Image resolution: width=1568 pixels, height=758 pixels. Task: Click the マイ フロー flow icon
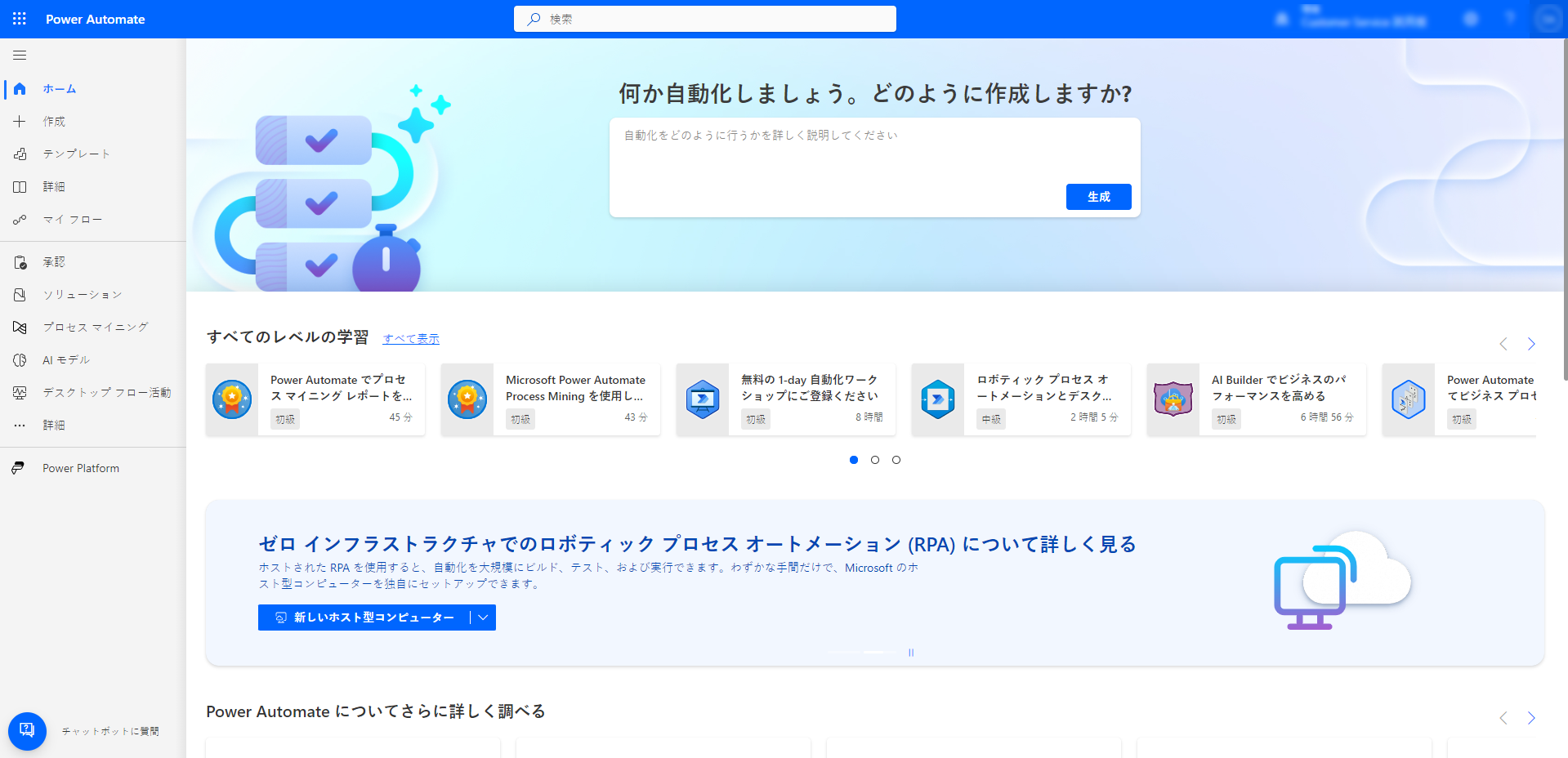pos(20,220)
